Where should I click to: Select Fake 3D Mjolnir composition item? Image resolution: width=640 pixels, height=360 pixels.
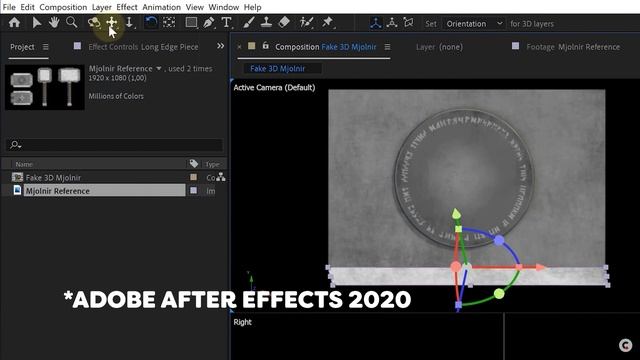[53, 178]
